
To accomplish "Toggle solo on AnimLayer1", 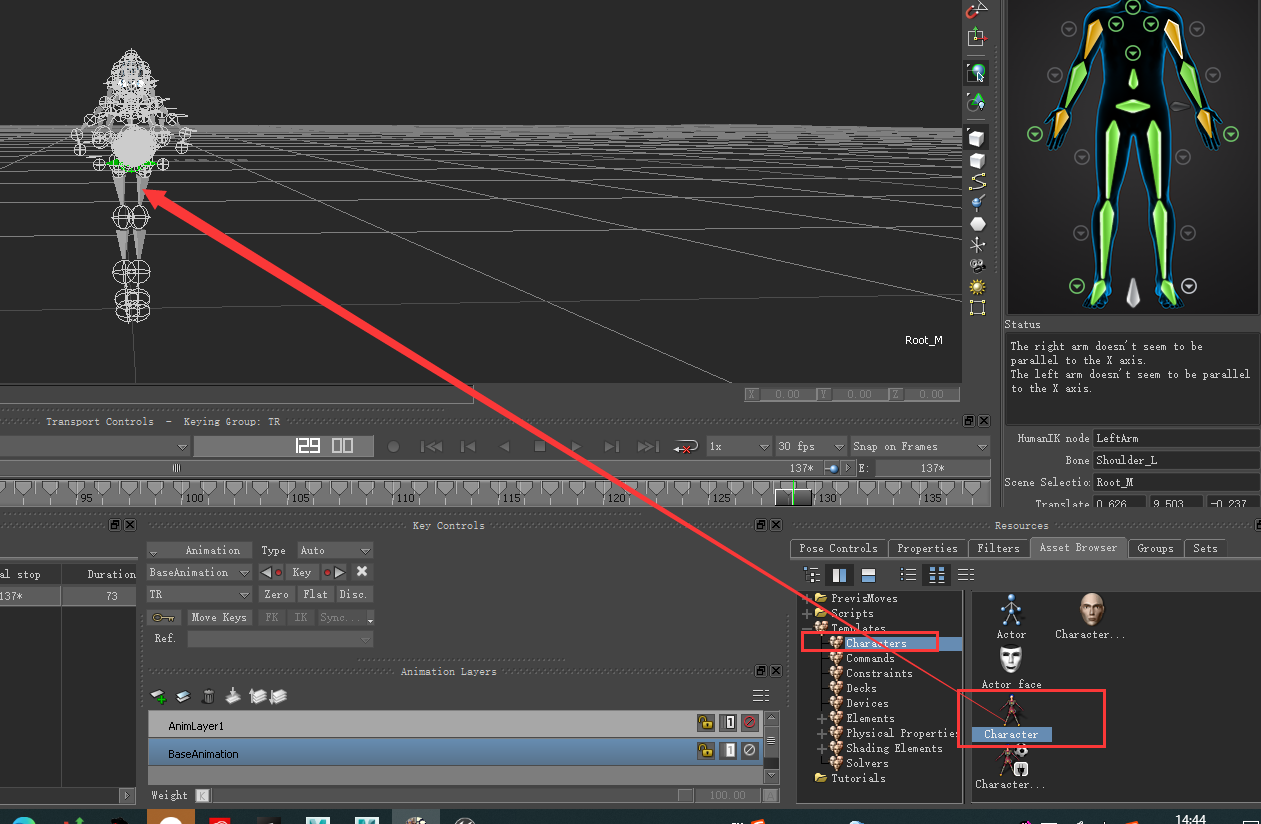I will (x=727, y=722).
